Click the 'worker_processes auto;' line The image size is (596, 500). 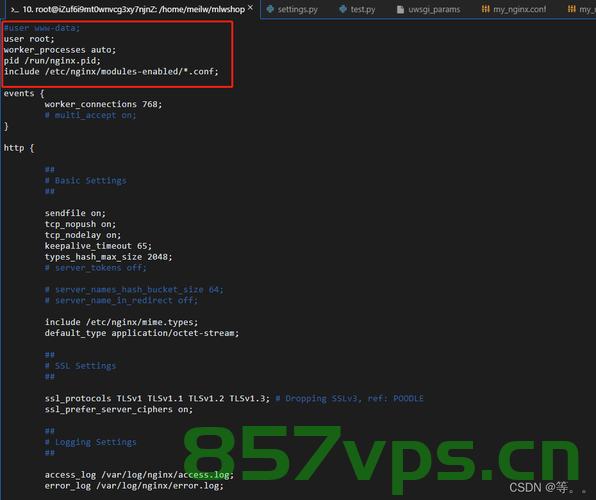(x=60, y=50)
